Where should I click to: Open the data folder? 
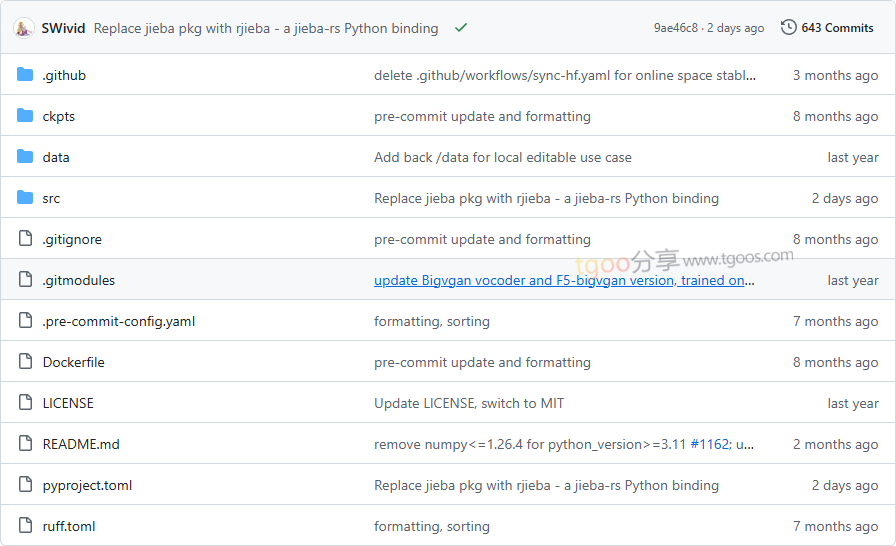tap(56, 157)
